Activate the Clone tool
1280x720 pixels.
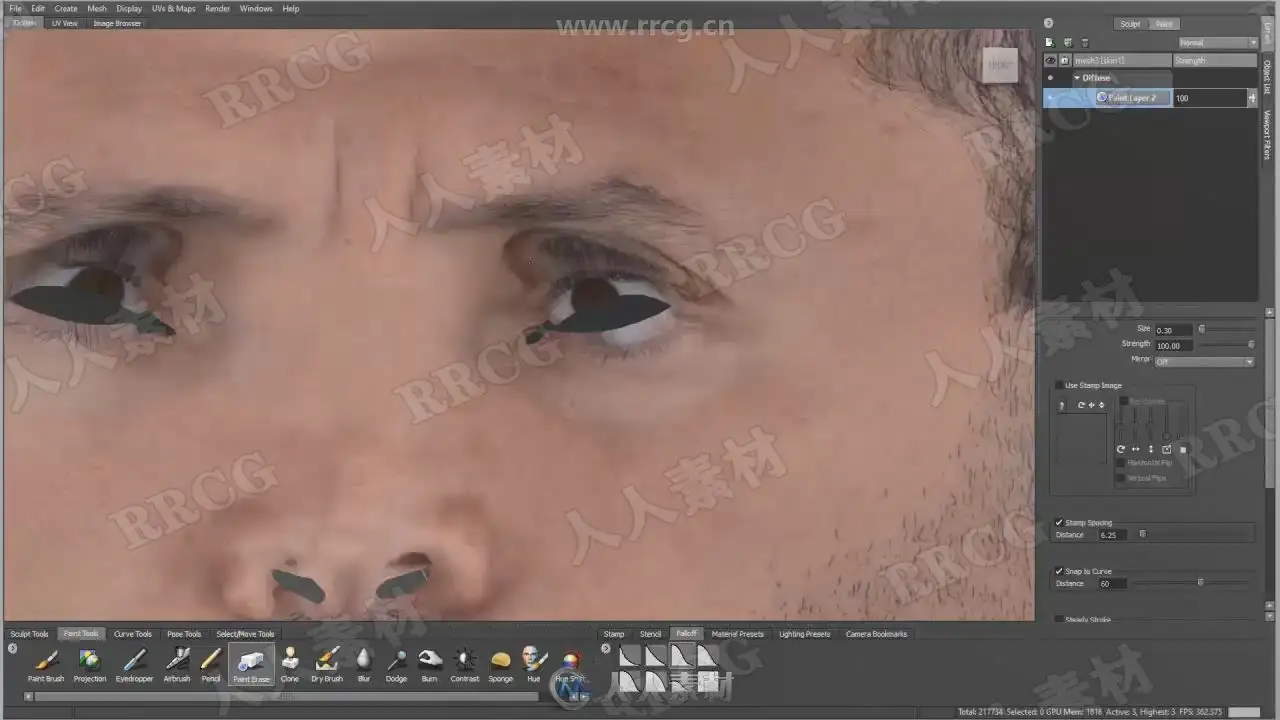pos(289,664)
